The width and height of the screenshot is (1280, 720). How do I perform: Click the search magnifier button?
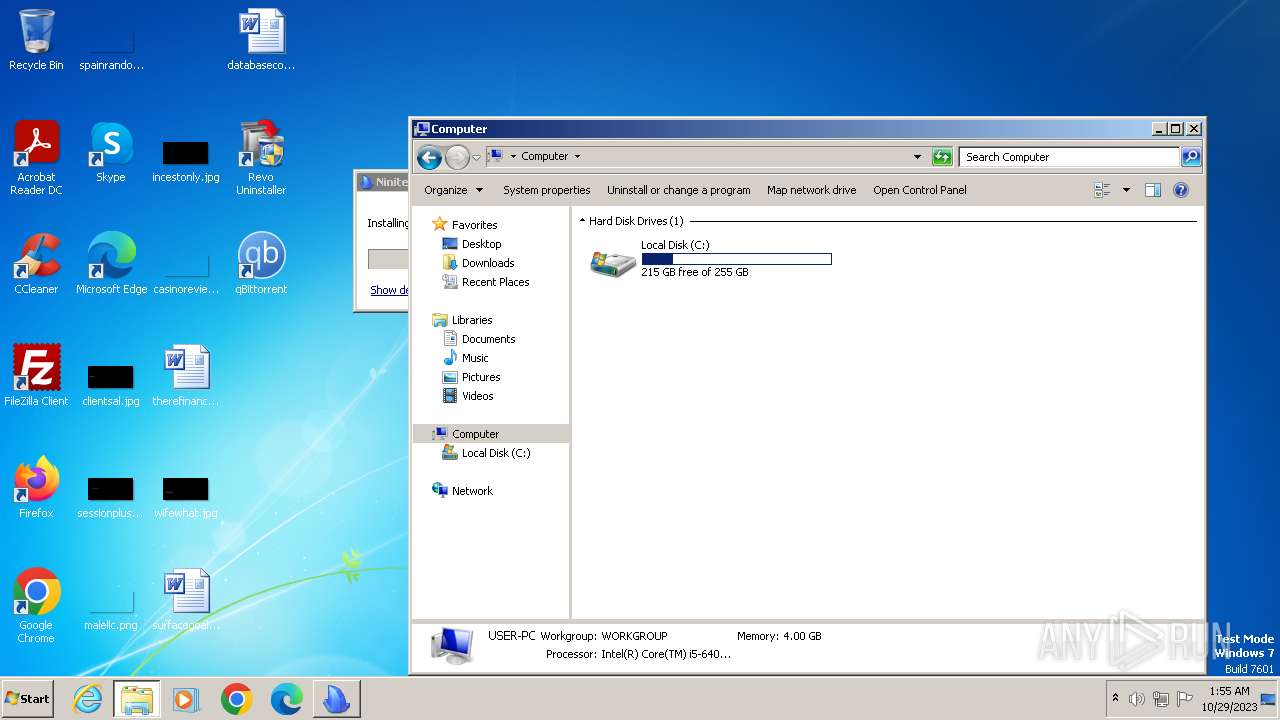click(x=1190, y=157)
